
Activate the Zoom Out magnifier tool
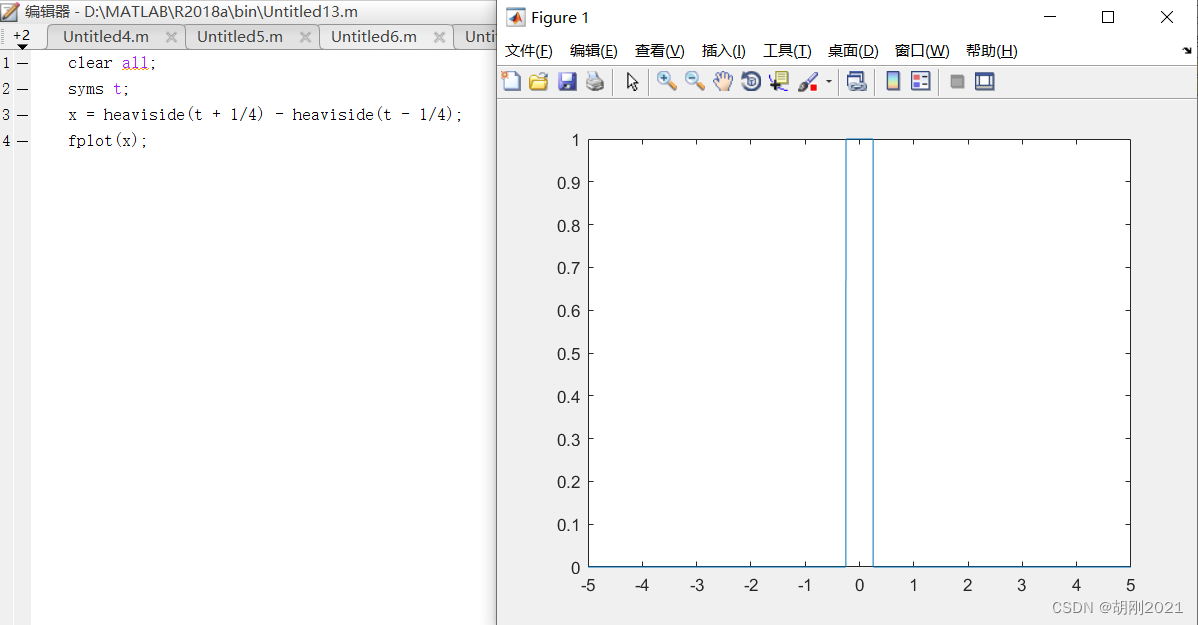tap(695, 81)
